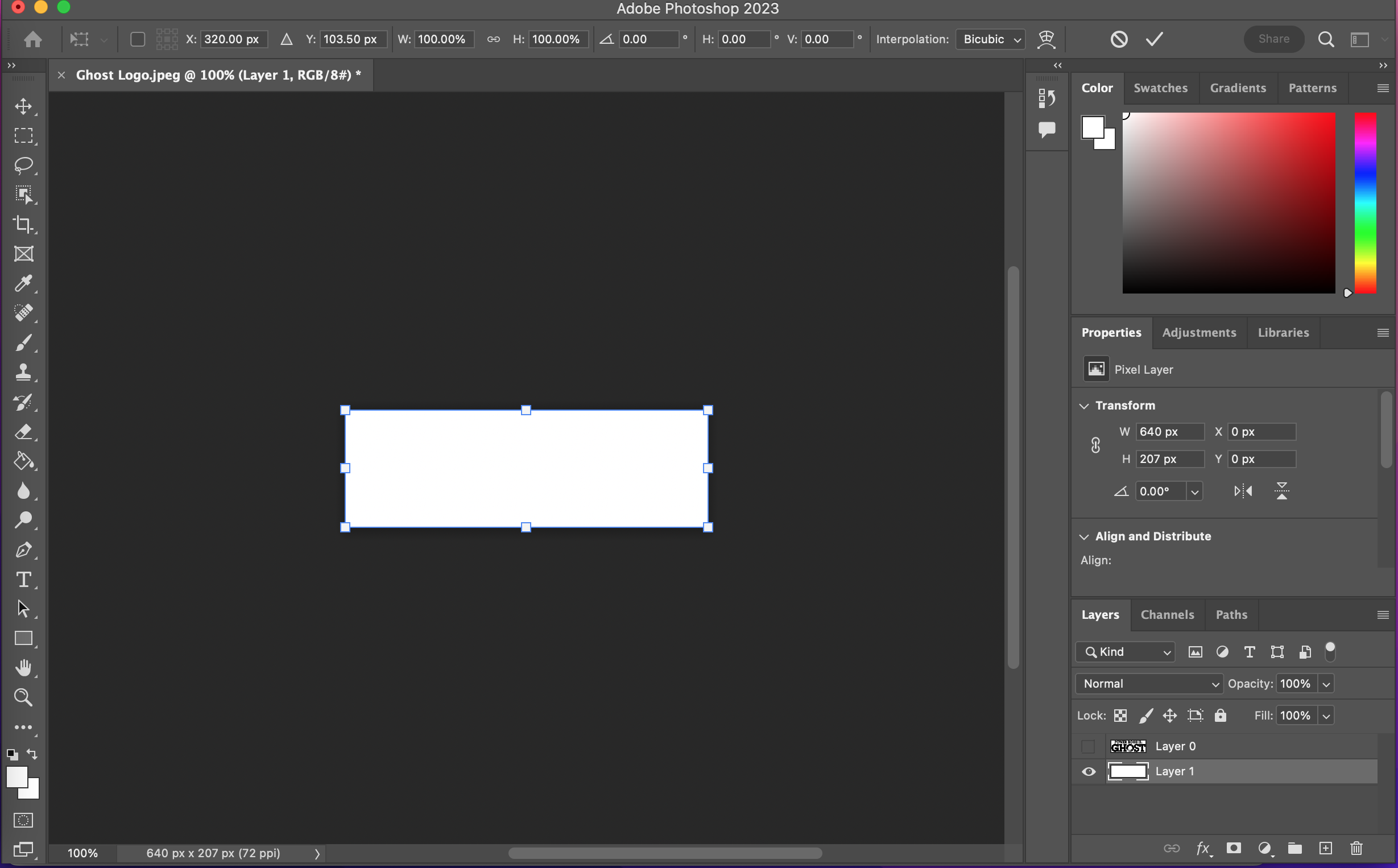The height and width of the screenshot is (868, 1398).
Task: Confirm the transform with the checkmark
Action: [1155, 39]
